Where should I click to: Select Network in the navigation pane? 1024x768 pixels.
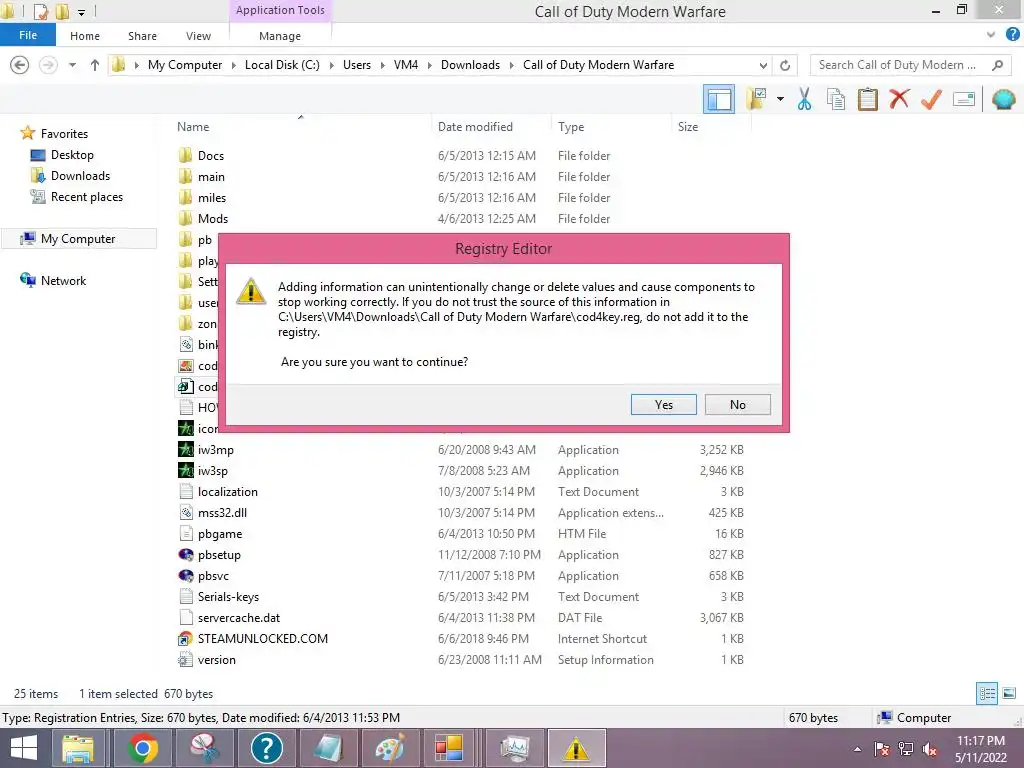[x=63, y=281]
